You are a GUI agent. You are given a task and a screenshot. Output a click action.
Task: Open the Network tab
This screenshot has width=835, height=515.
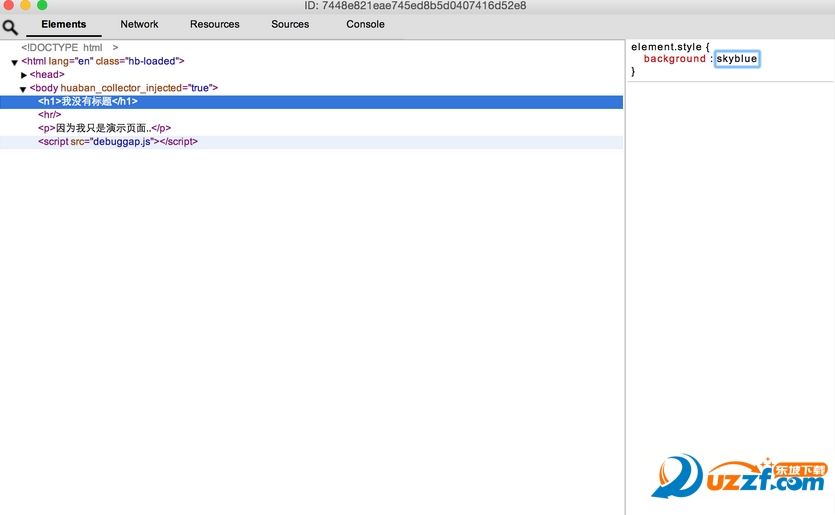139,24
